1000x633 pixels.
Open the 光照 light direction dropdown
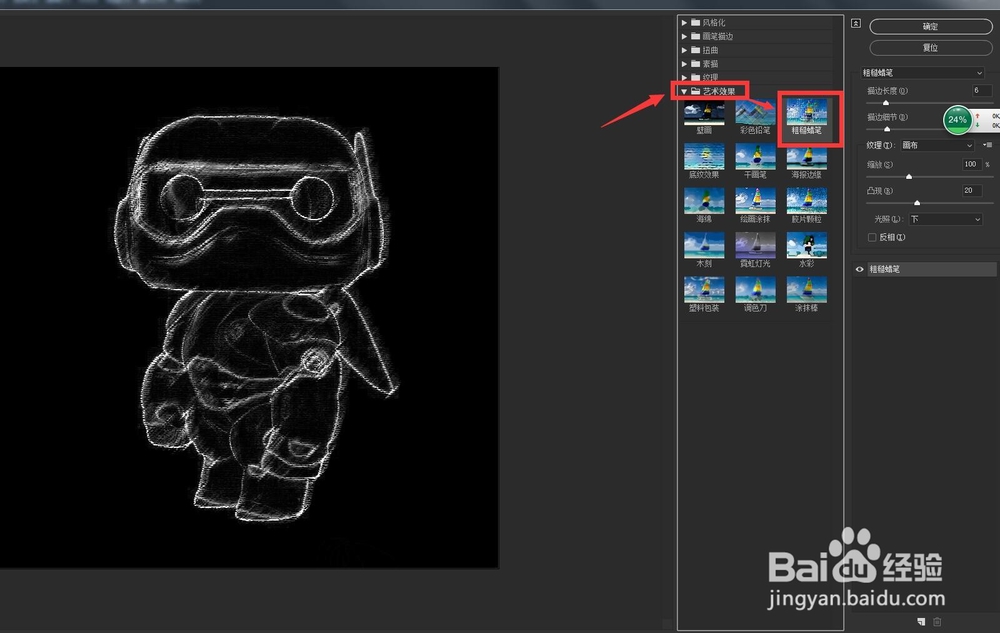(x=945, y=219)
